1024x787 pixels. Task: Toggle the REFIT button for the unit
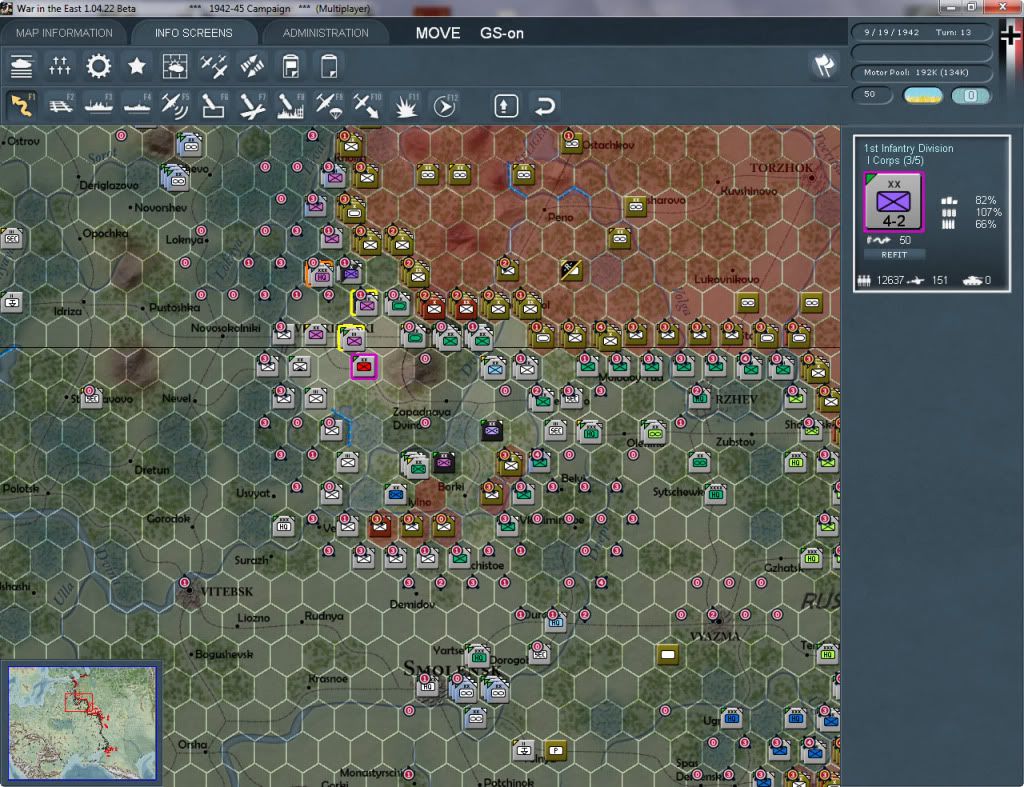point(894,255)
